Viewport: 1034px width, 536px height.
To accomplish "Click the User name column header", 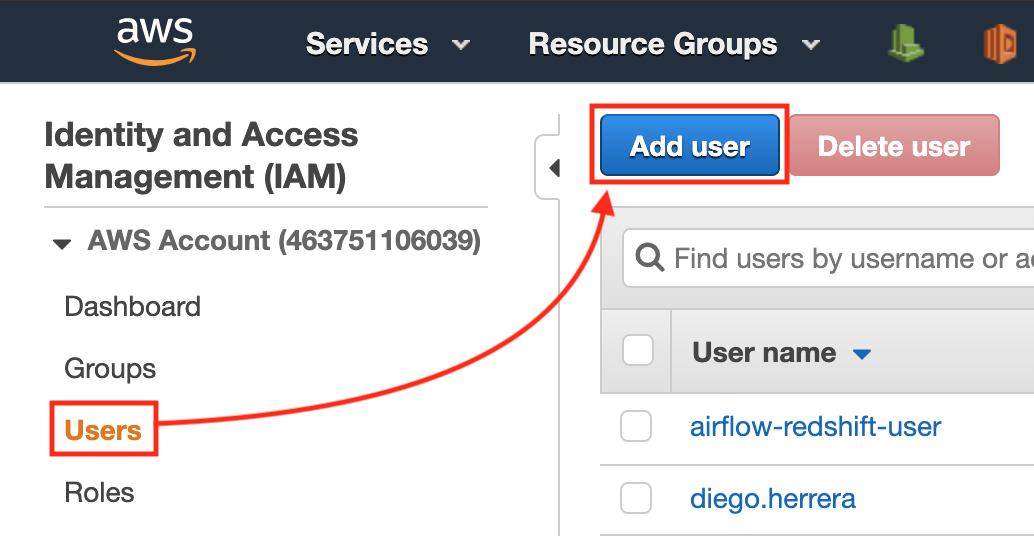I will [764, 353].
